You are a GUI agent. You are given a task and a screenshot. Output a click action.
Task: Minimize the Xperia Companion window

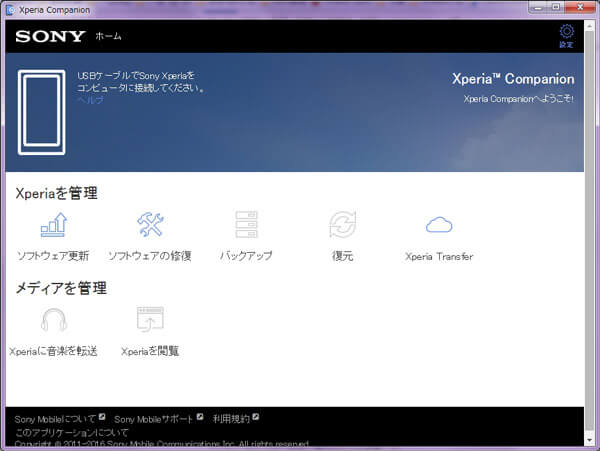click(538, 8)
